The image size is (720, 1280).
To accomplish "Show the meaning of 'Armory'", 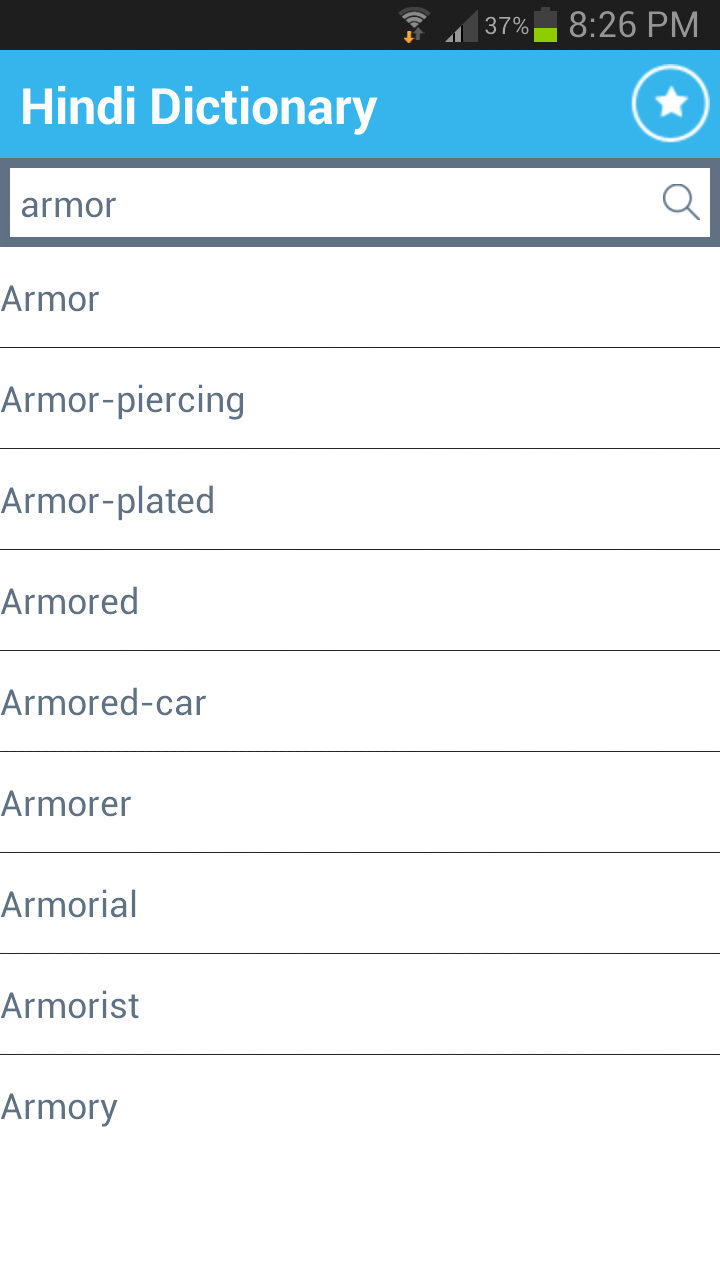I will tap(360, 1106).
